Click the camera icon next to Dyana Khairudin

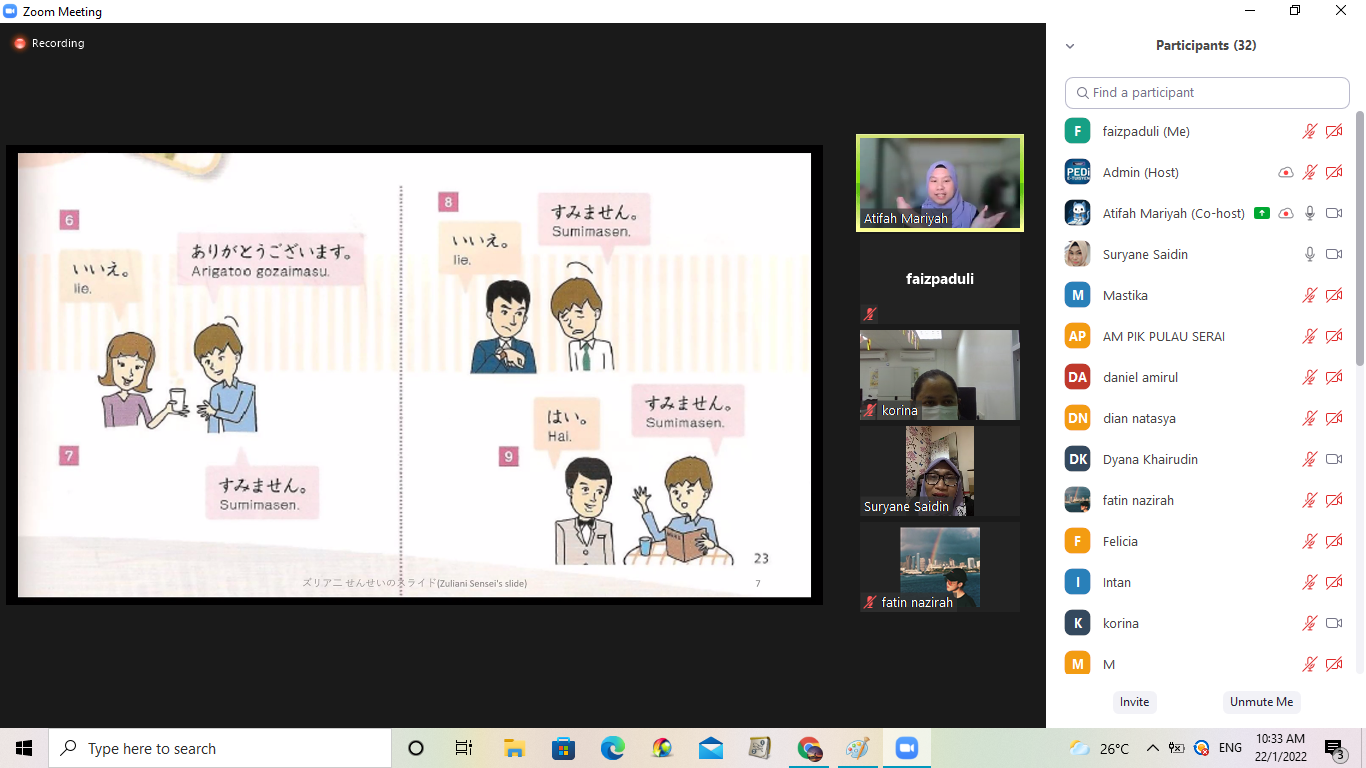pyautogui.click(x=1334, y=460)
